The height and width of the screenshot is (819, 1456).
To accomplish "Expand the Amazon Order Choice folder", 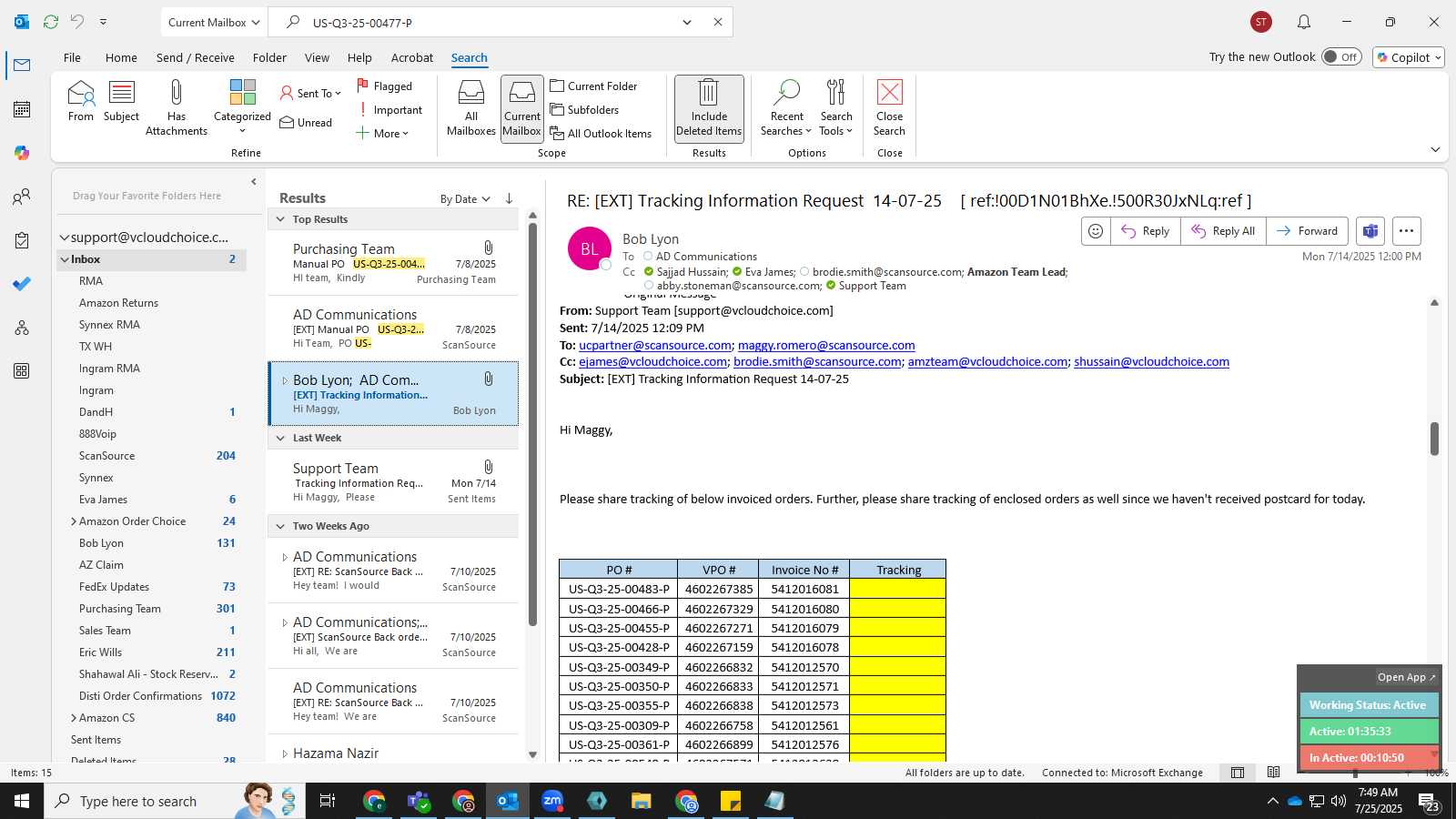I will coord(73,521).
